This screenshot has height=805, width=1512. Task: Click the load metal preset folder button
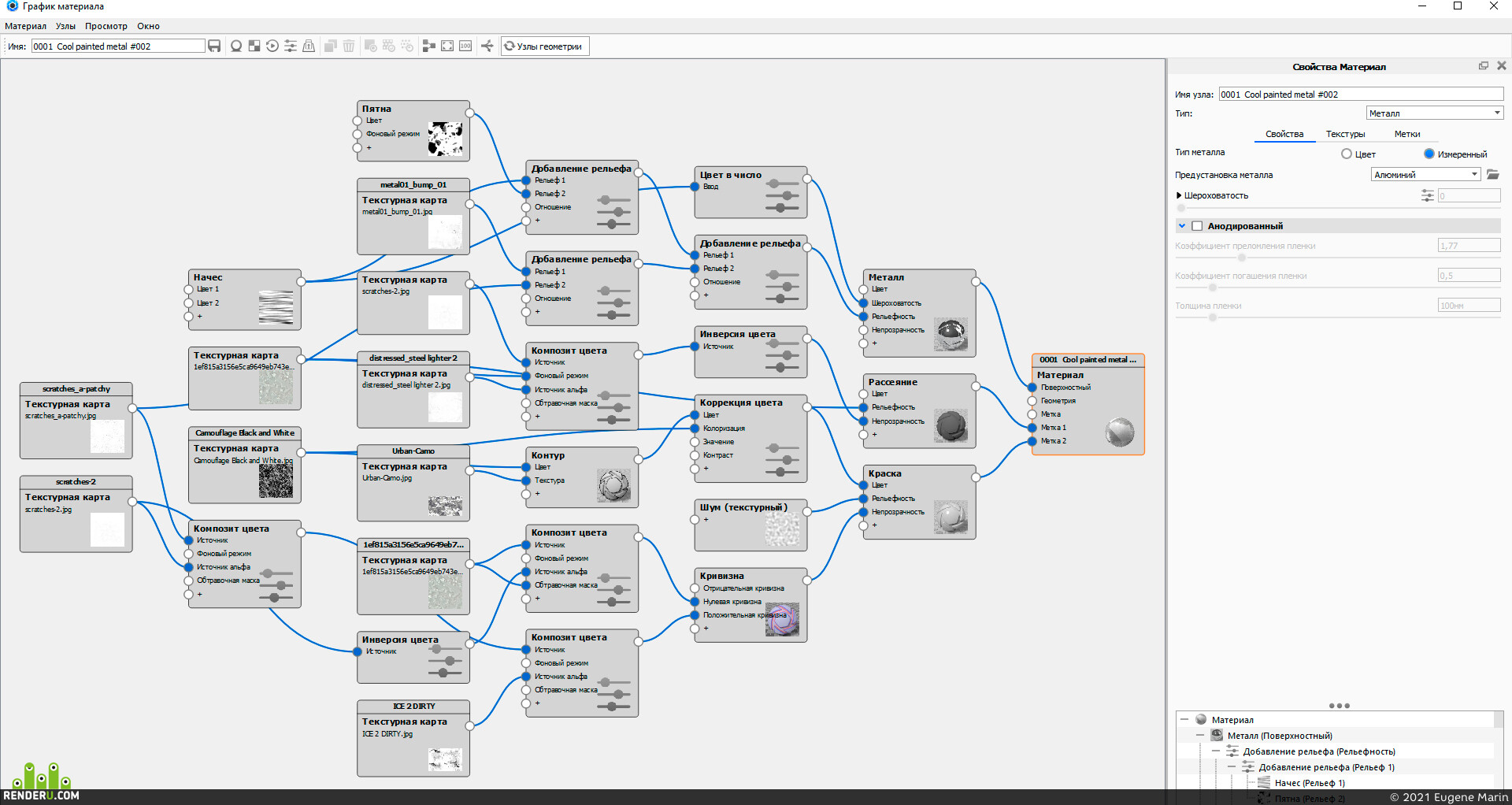coord(1493,175)
